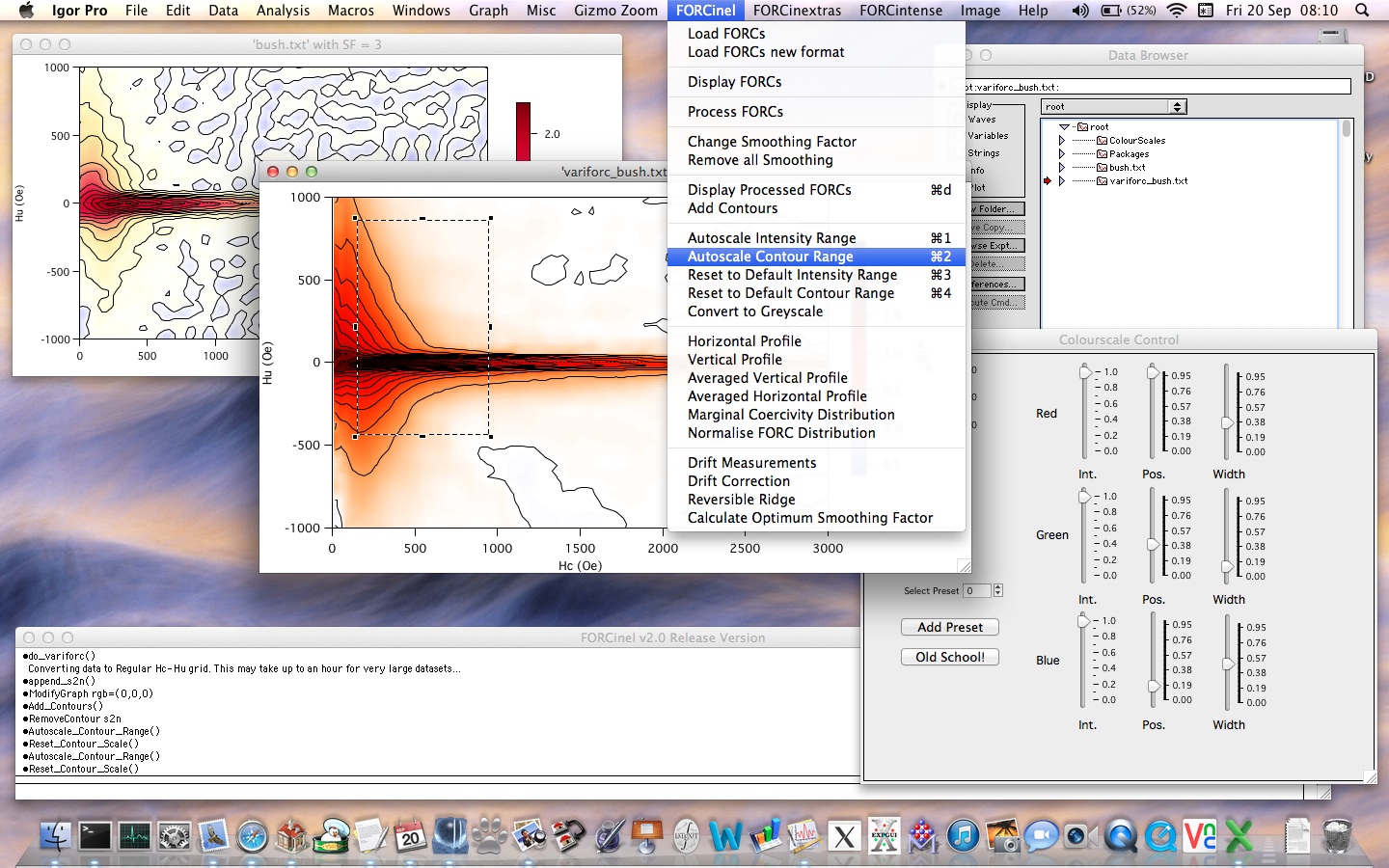Screen dimensions: 1389x868
Task: Click the Wi-Fi status icon
Action: (1176, 11)
